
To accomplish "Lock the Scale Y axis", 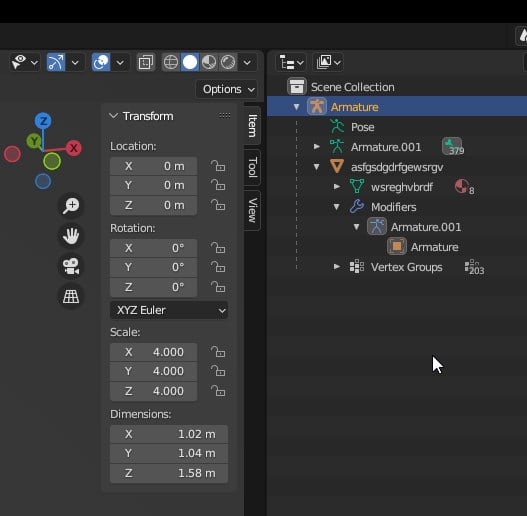I will [x=218, y=371].
